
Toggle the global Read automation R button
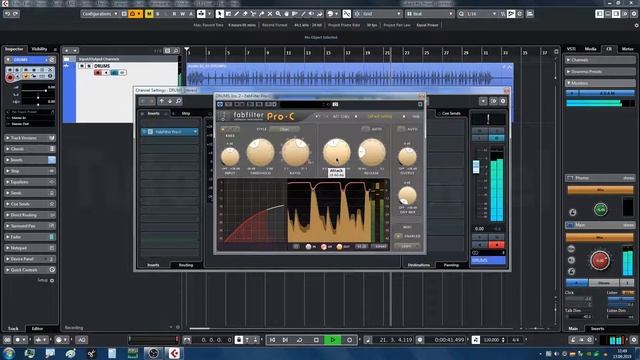pos(174,14)
